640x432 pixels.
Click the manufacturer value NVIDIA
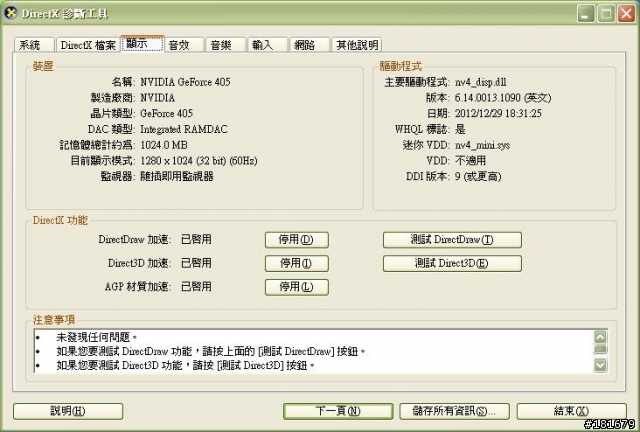158,98
